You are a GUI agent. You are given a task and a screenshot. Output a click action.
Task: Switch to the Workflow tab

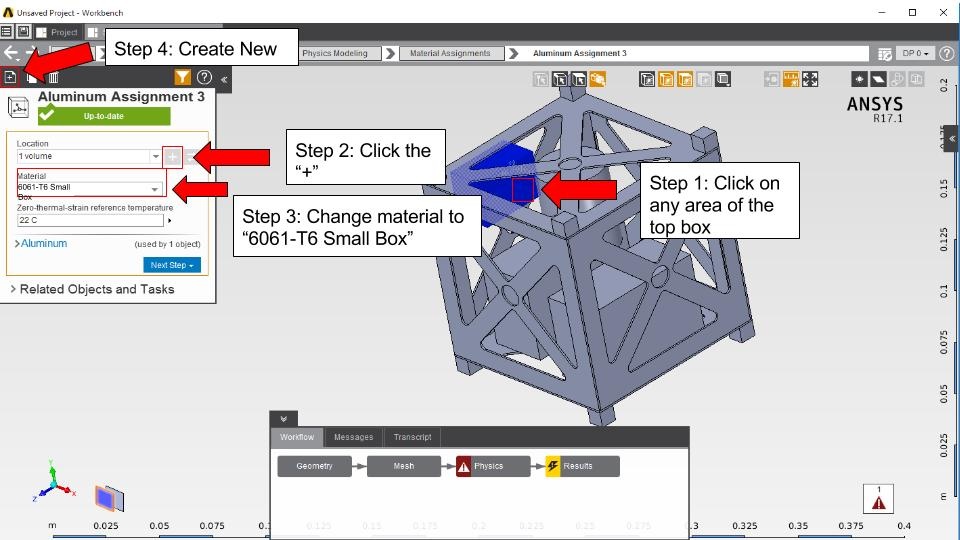(x=297, y=437)
